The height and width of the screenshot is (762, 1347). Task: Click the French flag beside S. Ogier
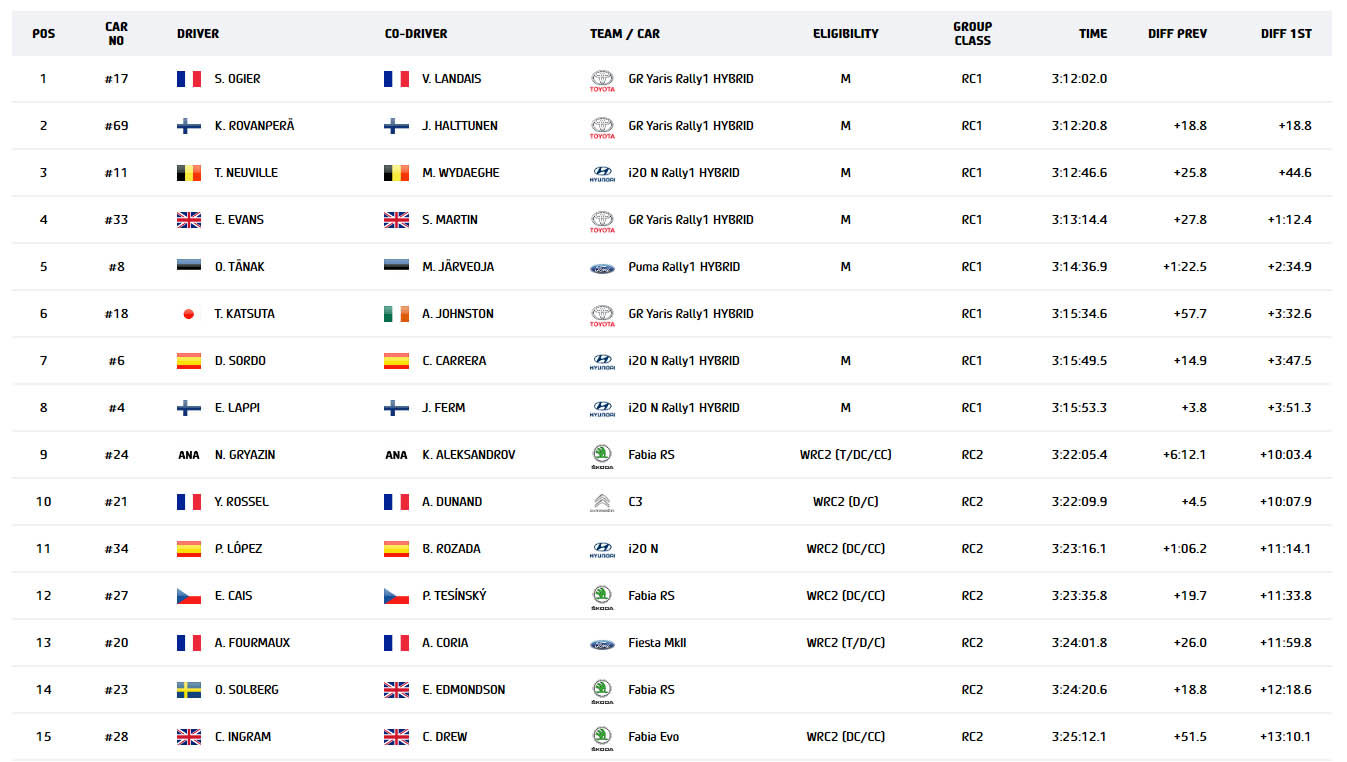(x=189, y=79)
